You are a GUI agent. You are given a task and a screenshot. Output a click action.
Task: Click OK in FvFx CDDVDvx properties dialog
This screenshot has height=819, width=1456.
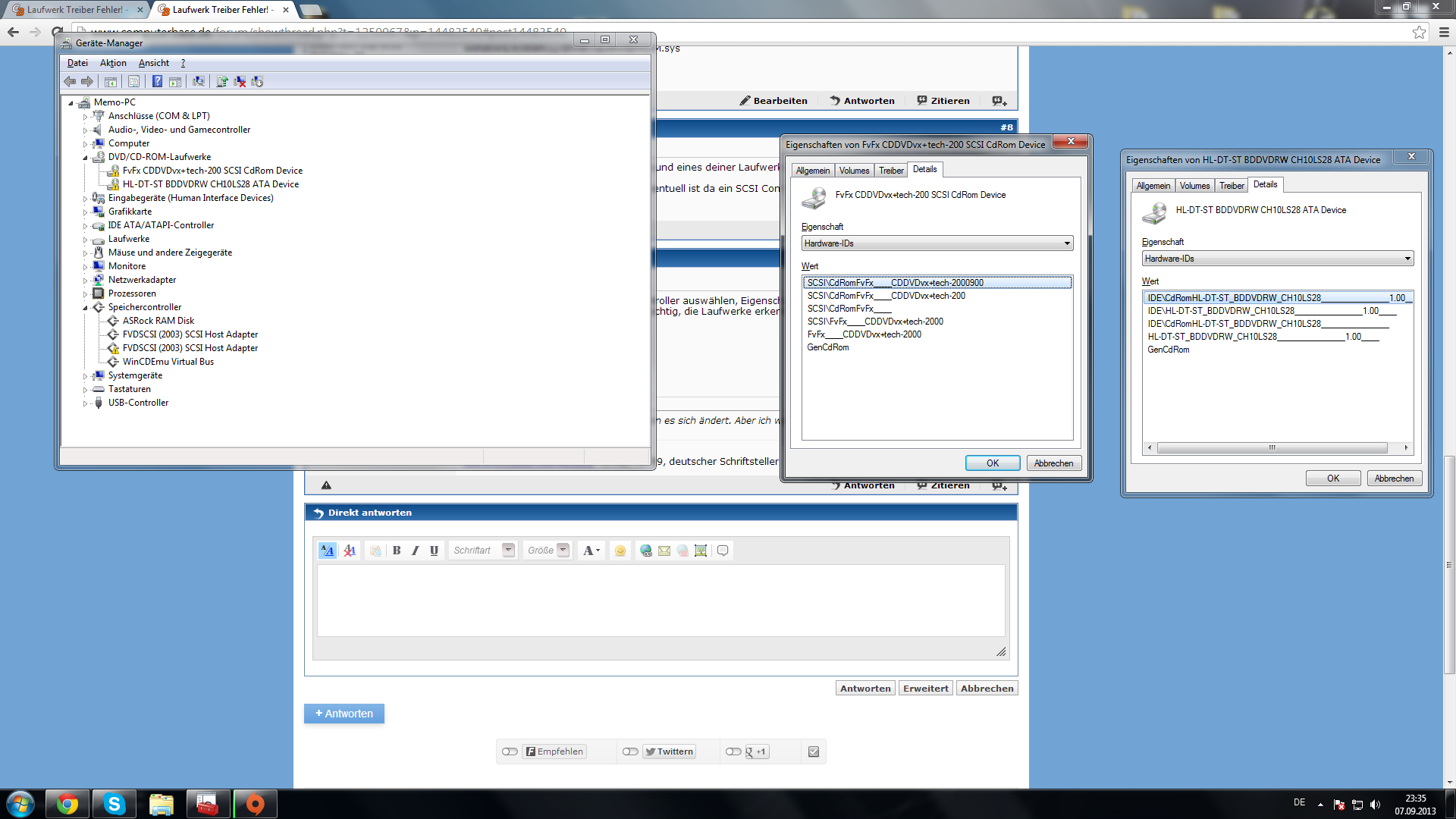pyautogui.click(x=992, y=463)
